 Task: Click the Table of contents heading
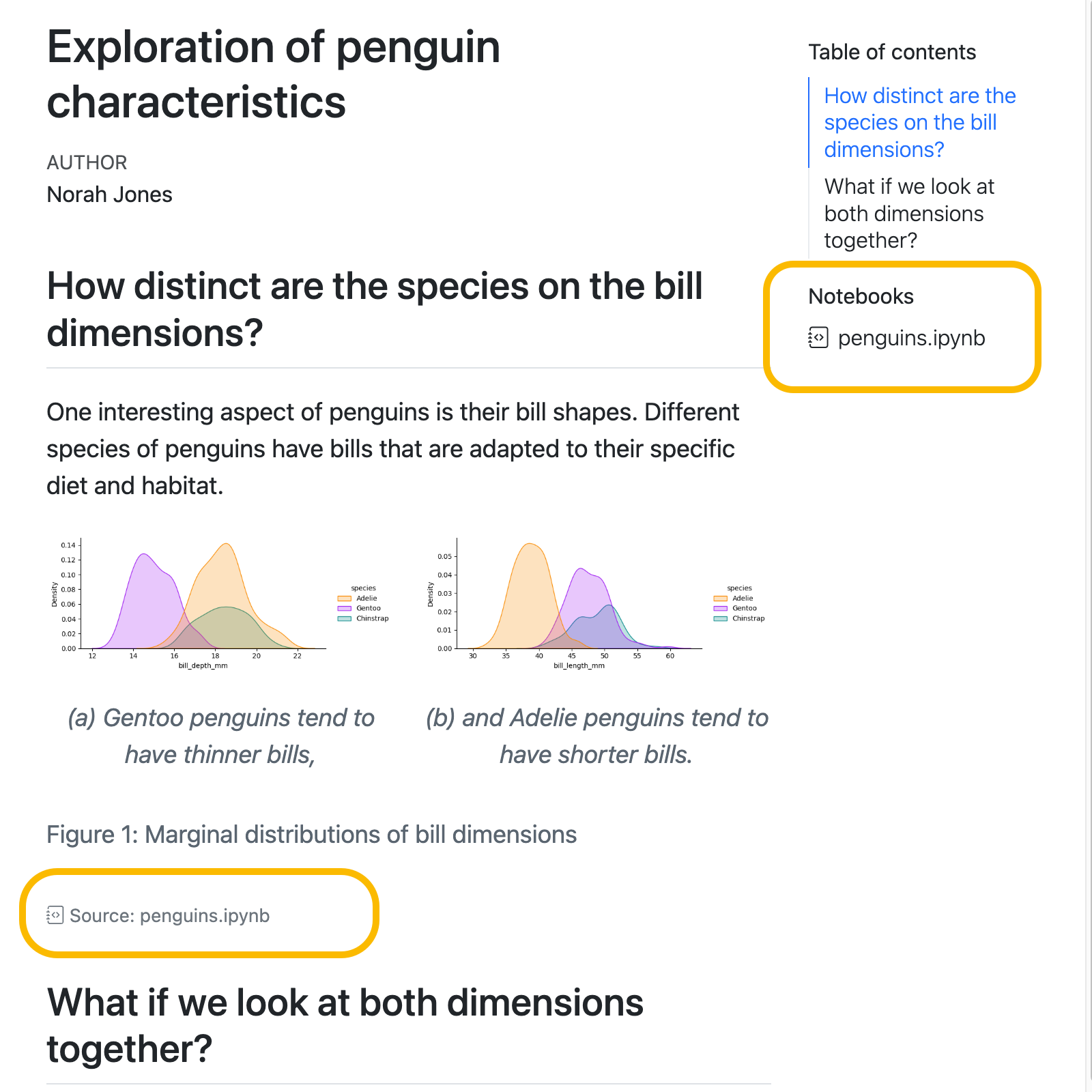[x=892, y=51]
